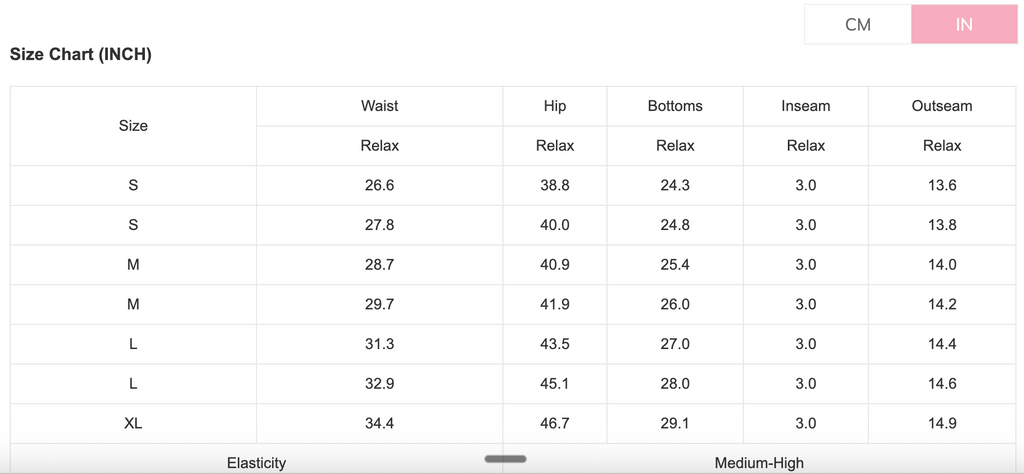The height and width of the screenshot is (474, 1024).
Task: Click the Medium-High elasticity value
Action: pos(760,464)
